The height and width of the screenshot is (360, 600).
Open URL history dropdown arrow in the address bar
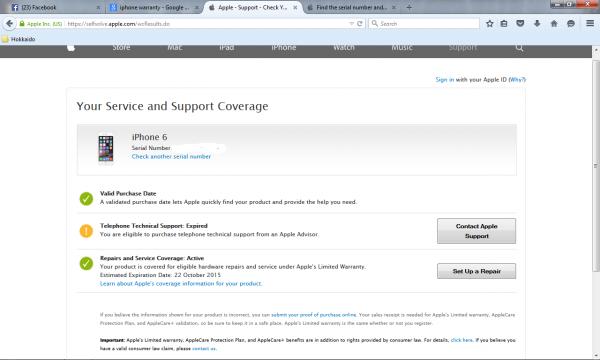(x=351, y=24)
